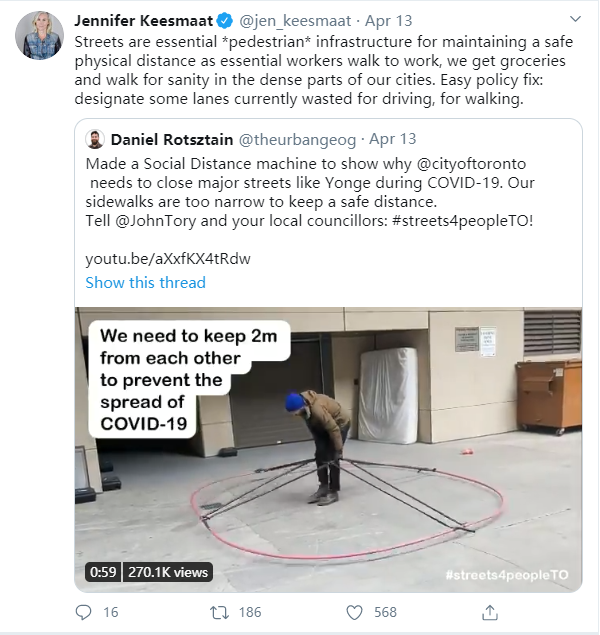Open the @JohnTory mention
This screenshot has height=635, width=600.
(x=155, y=221)
